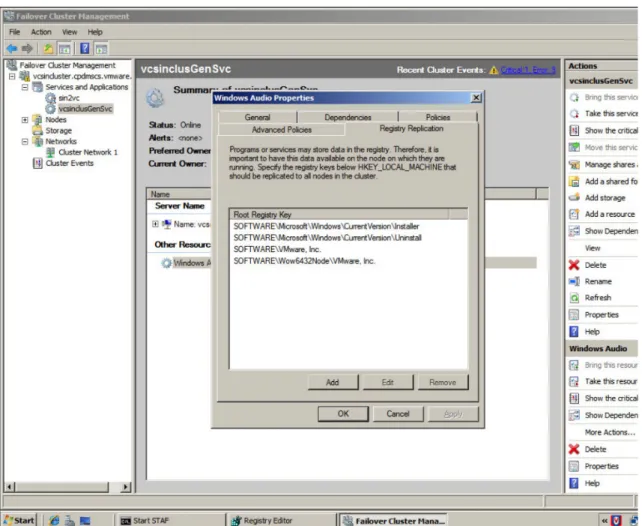This screenshot has width=642, height=526.
Task: Click Add a shared folder action
Action: 604,181
